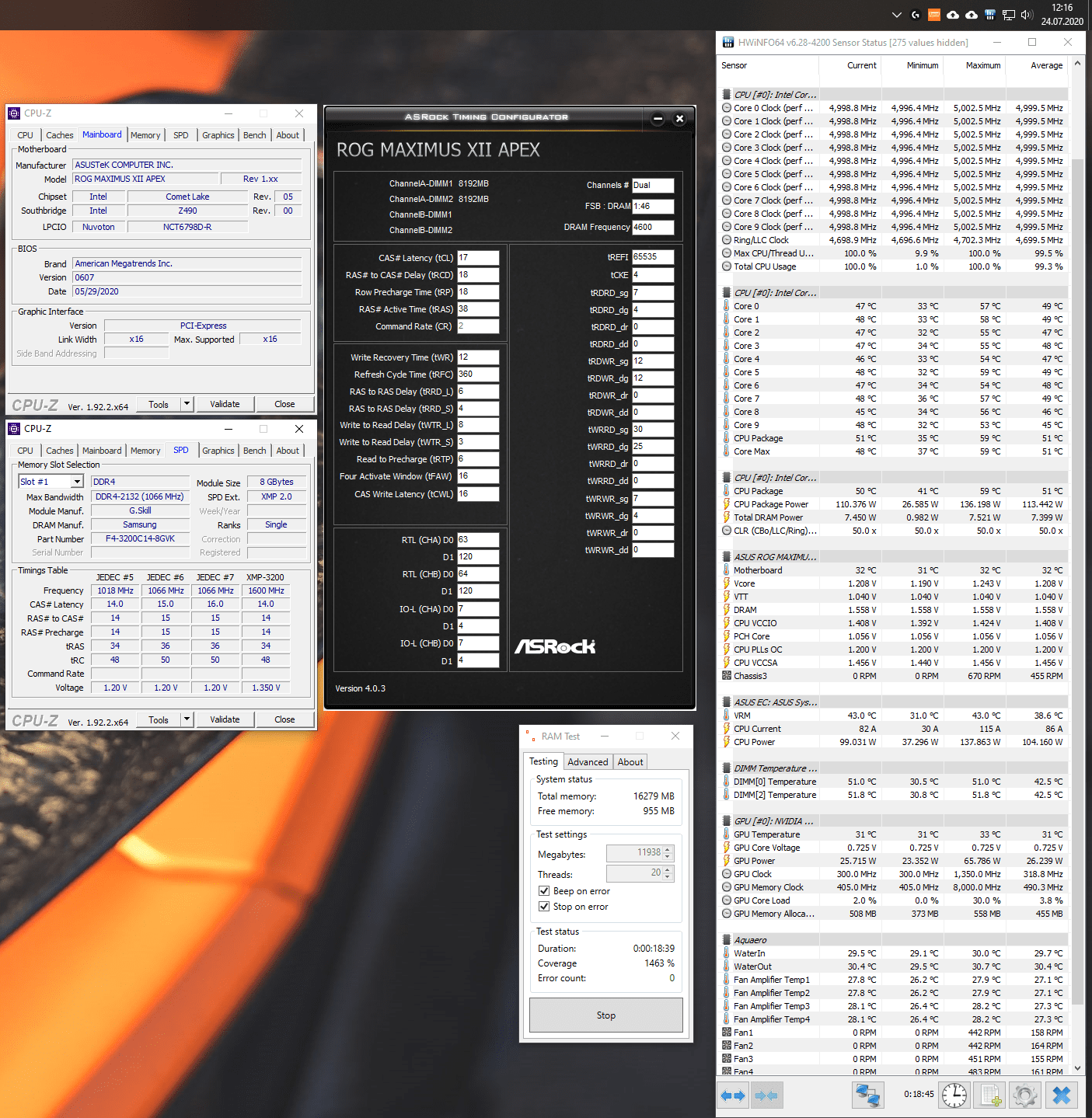Click HWiNFO scrollbar up arrow
Screen dimensions: 1092x1118
click(1077, 63)
